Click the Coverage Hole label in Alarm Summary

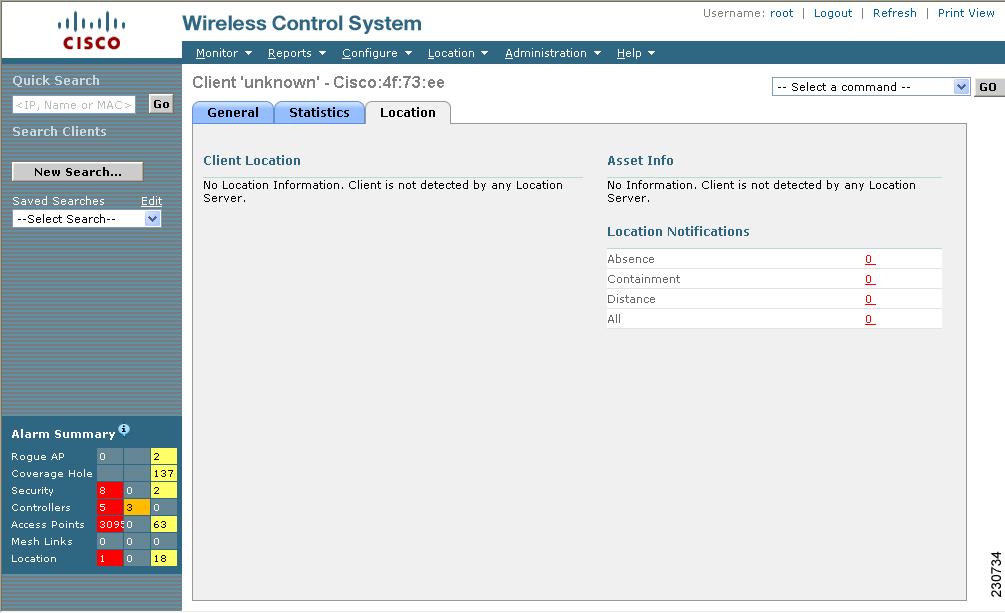tap(52, 473)
